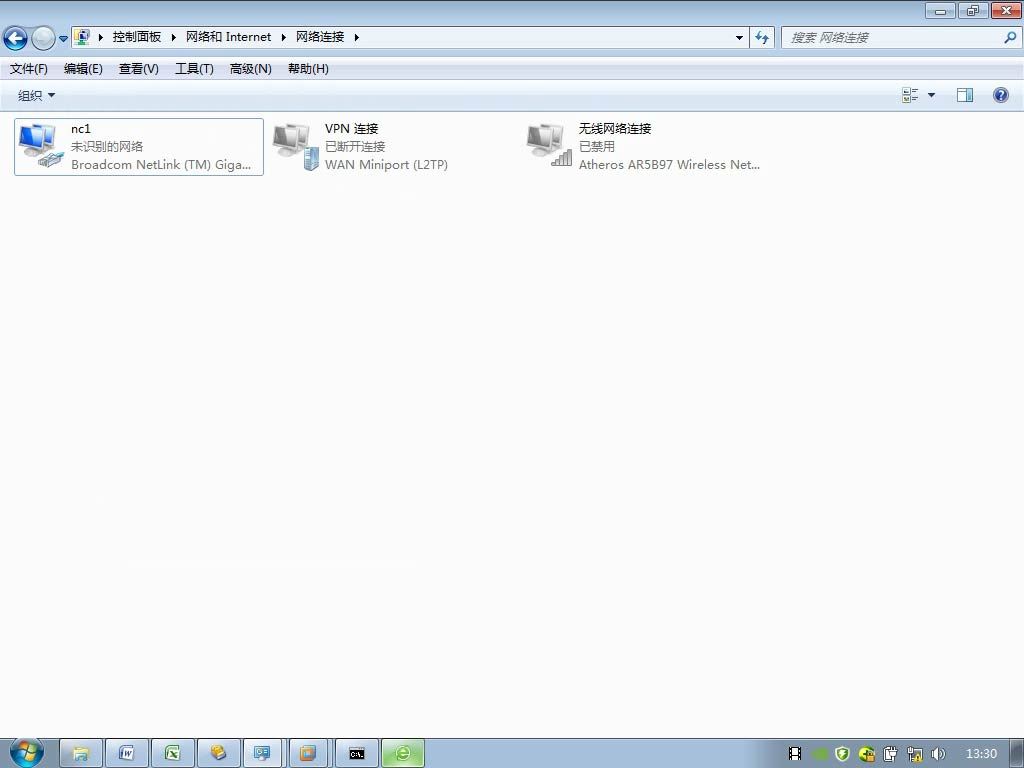This screenshot has height=768, width=1024.
Task: Click the green shield security tray icon
Action: 842,754
